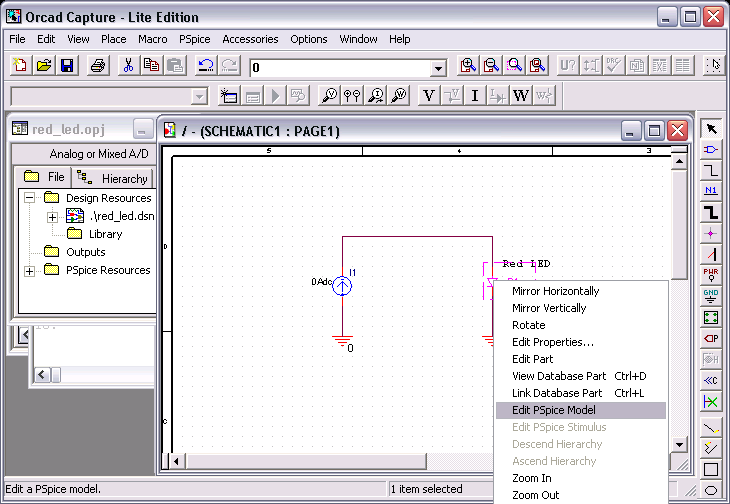Choose the Place Bus tool
This screenshot has width=730, height=504.
click(x=711, y=212)
